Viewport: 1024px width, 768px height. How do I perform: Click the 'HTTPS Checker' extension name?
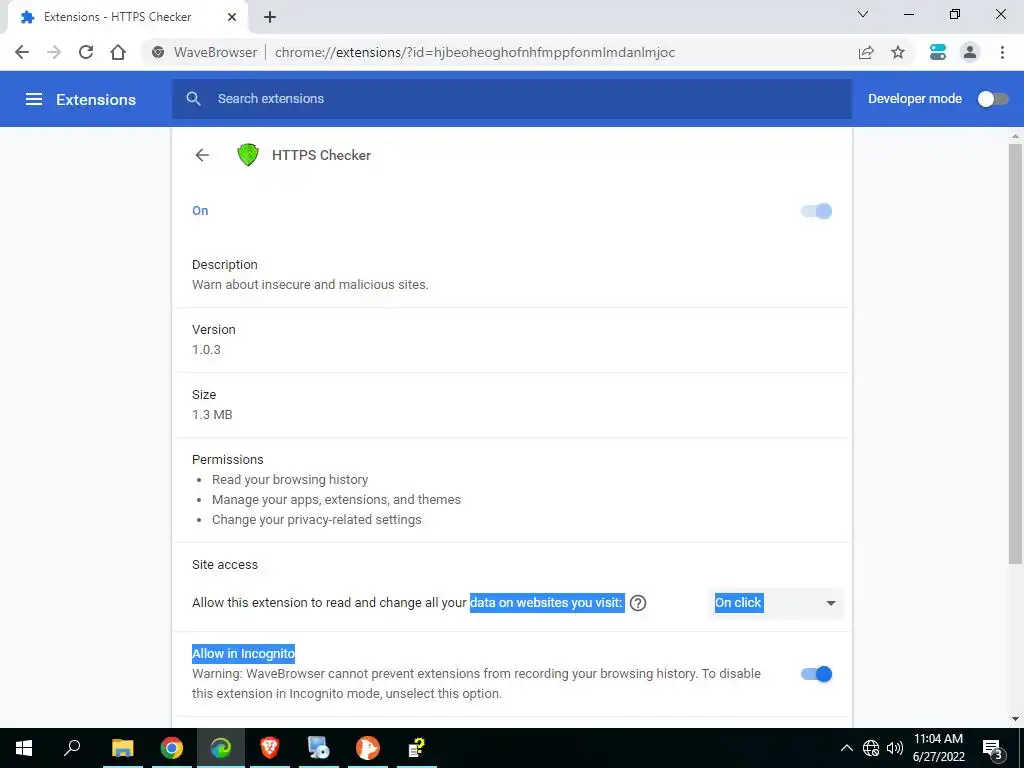[x=321, y=155]
